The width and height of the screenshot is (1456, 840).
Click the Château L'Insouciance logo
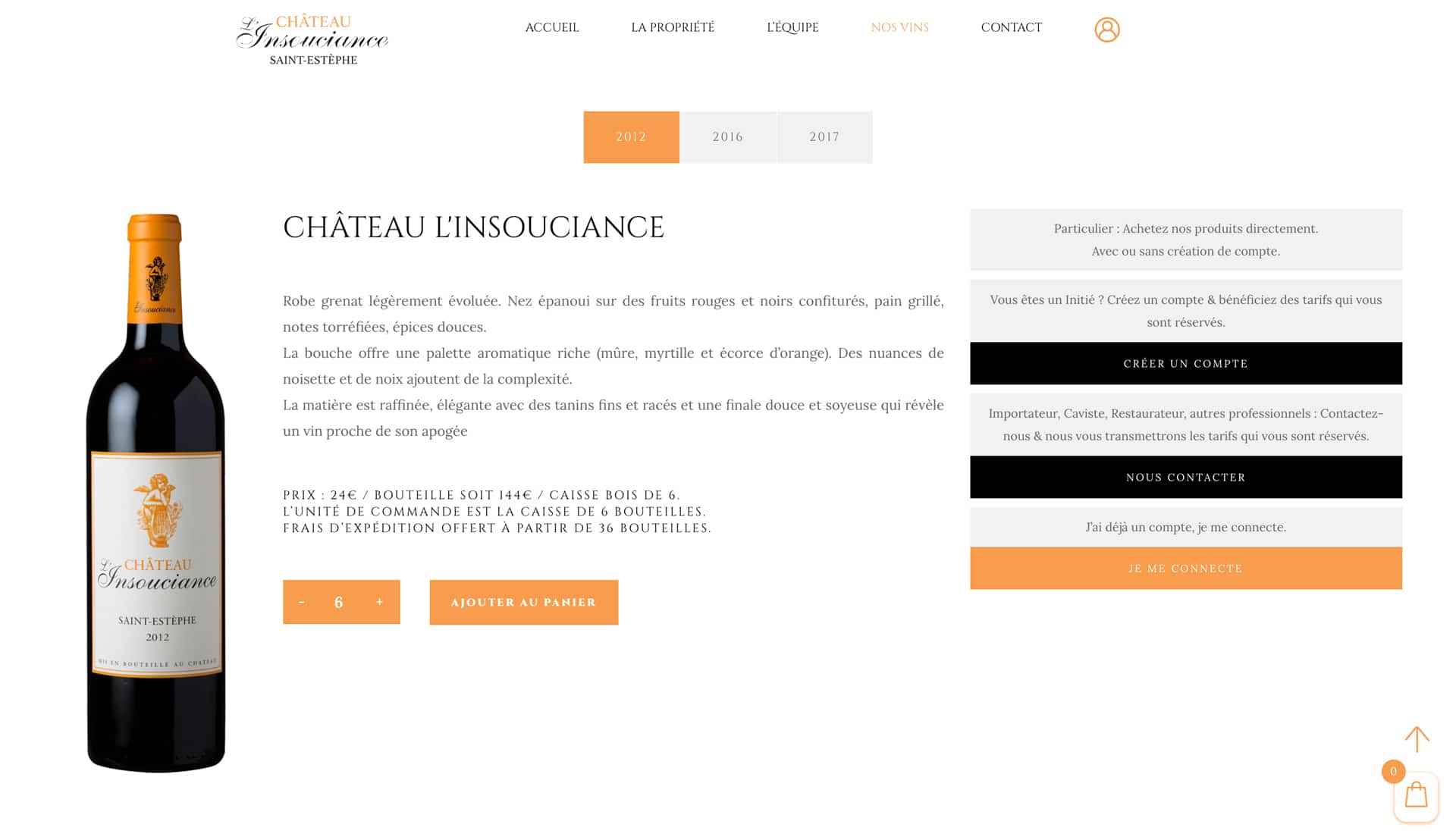pos(311,36)
